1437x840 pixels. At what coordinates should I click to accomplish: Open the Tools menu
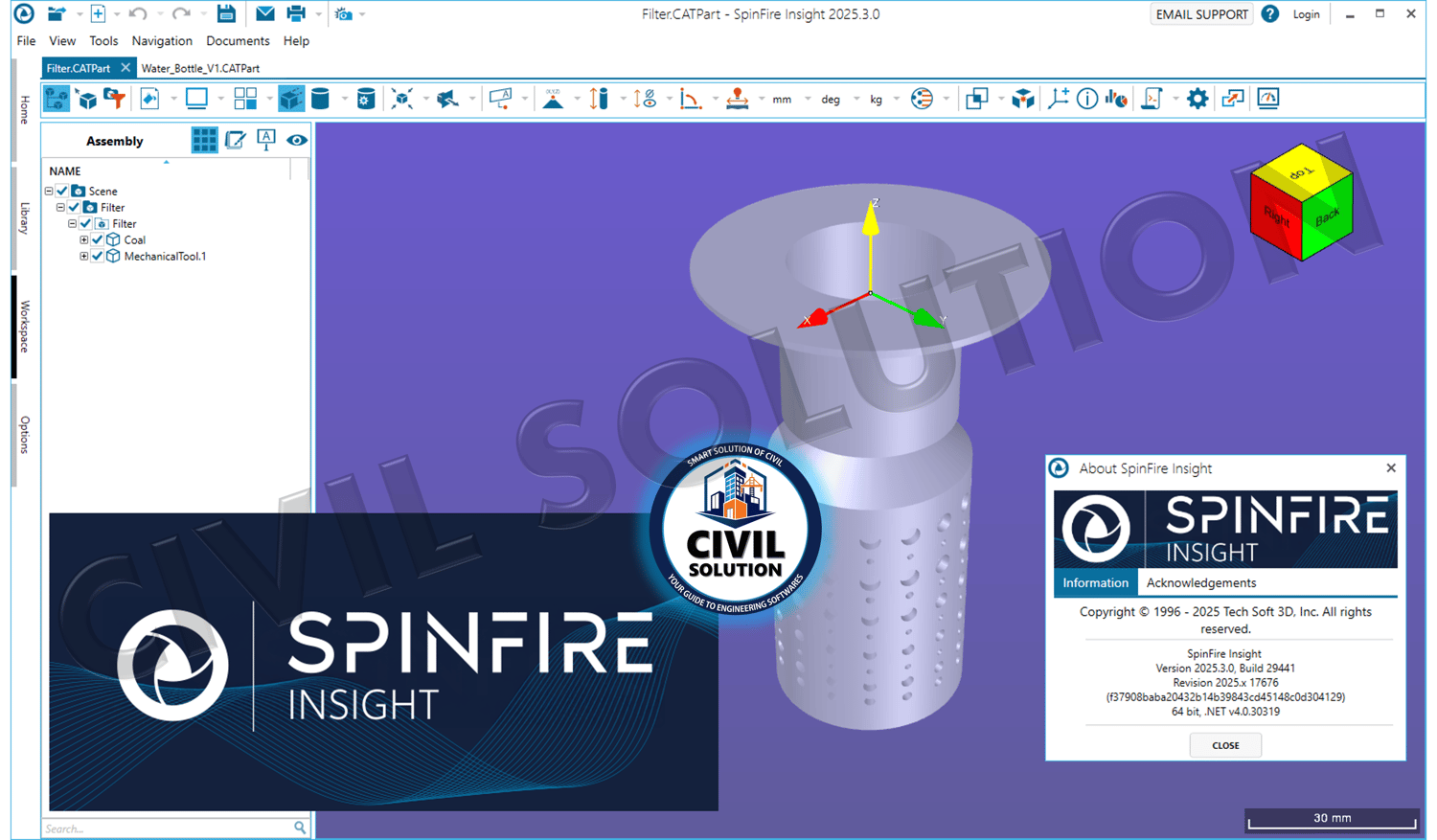[103, 41]
